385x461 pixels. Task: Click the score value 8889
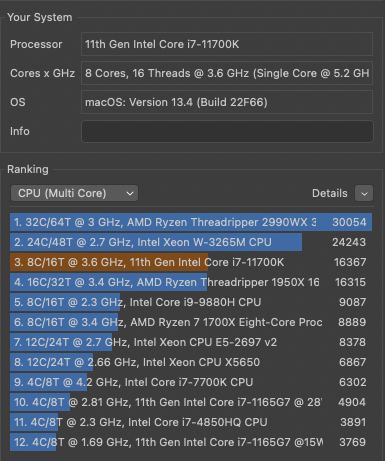(352, 322)
